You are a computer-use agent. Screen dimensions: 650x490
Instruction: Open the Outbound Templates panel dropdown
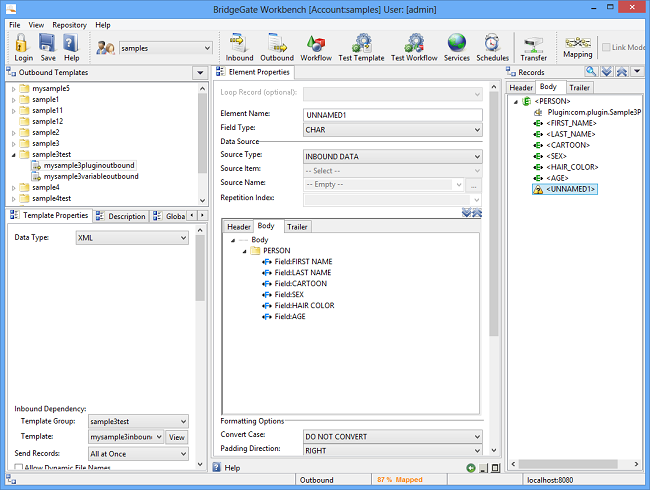200,73
